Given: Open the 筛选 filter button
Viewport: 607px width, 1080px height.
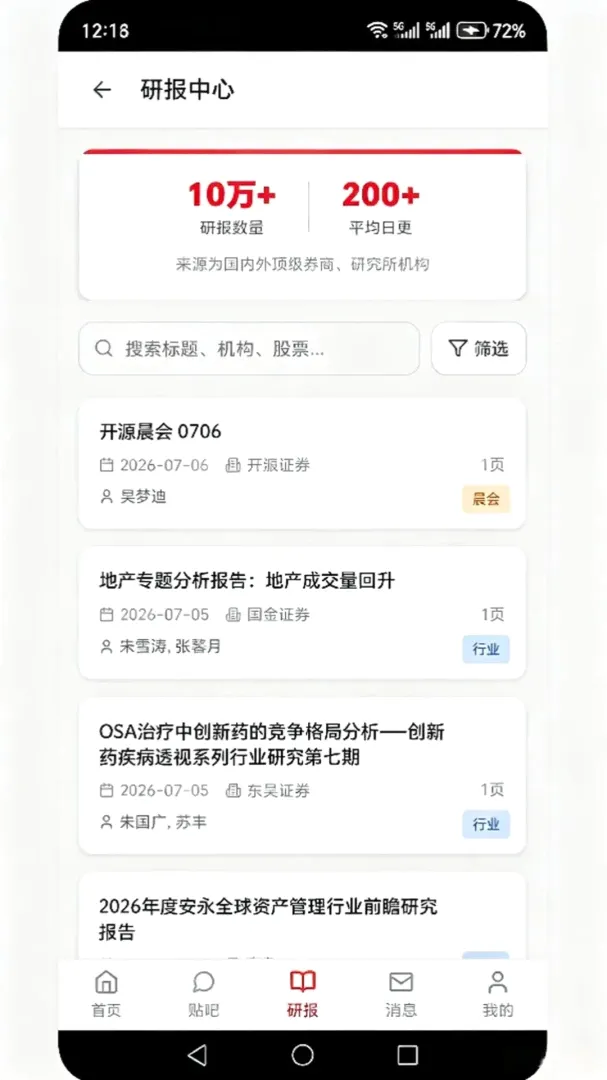Looking at the screenshot, I should pyautogui.click(x=479, y=349).
